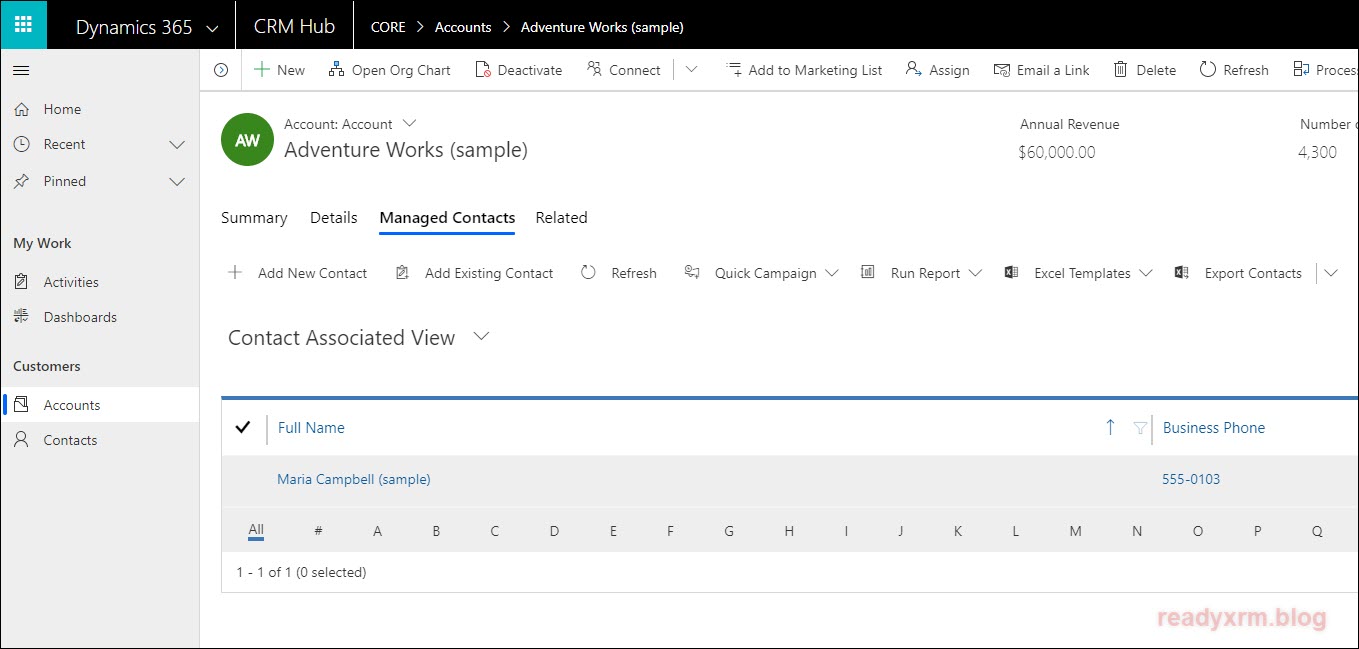Image resolution: width=1359 pixels, height=649 pixels.
Task: Click the Full Name column filter icon
Action: tap(1139, 428)
